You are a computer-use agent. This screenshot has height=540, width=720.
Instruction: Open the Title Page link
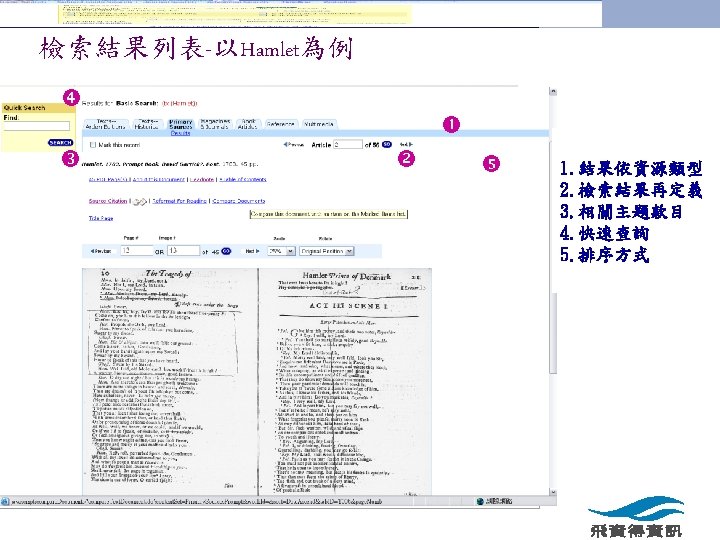[101, 218]
